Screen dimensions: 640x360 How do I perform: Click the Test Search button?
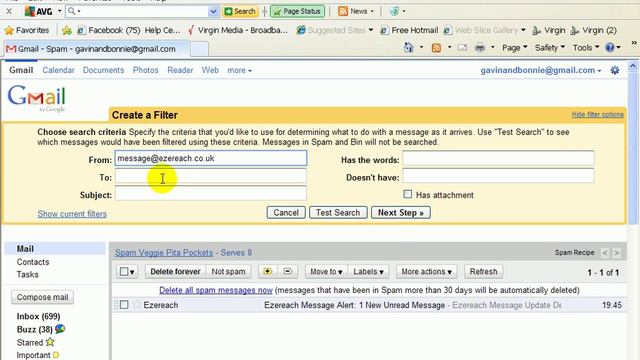338,213
